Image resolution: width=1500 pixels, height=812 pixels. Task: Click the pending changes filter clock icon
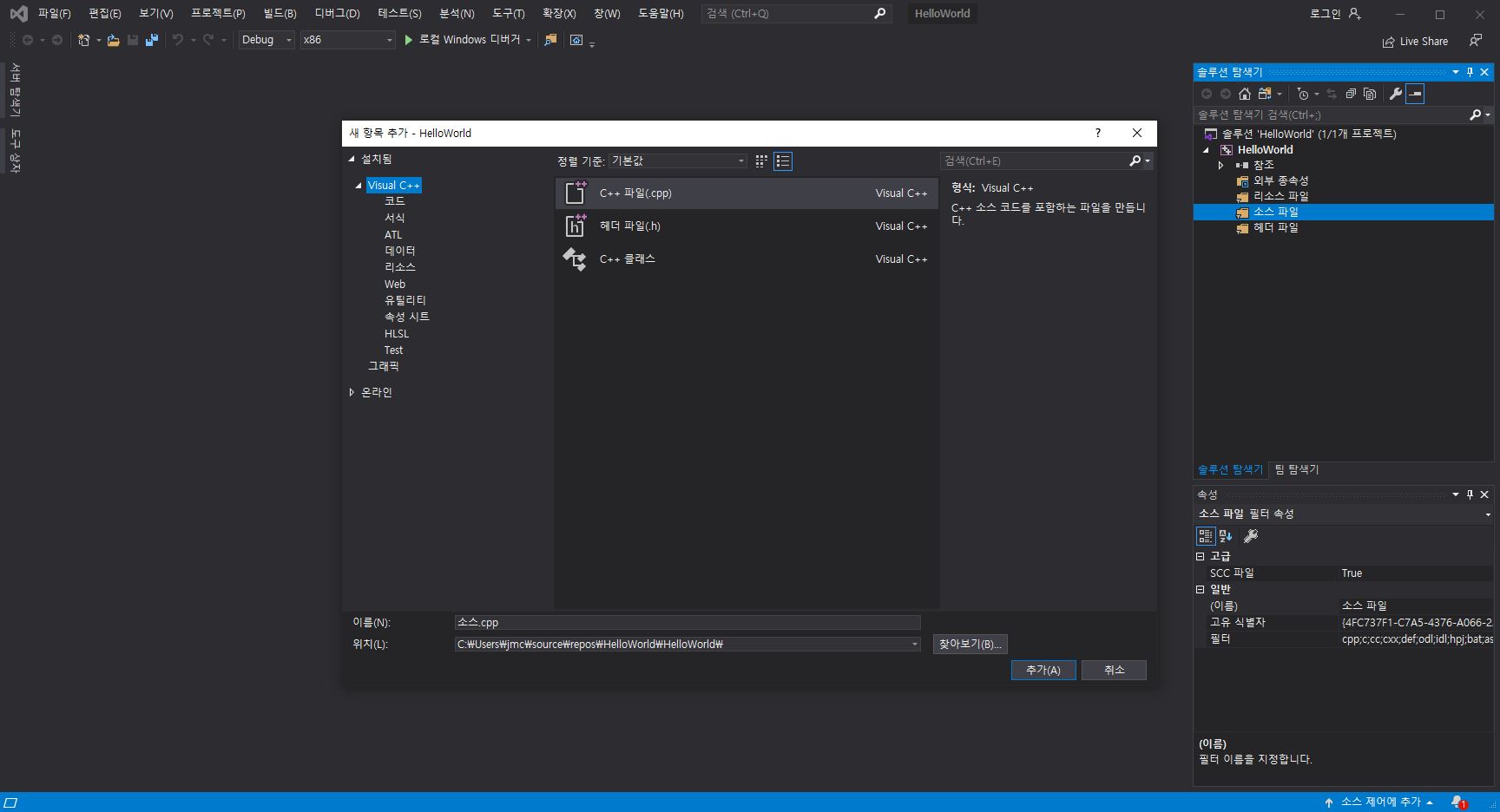[1303, 94]
